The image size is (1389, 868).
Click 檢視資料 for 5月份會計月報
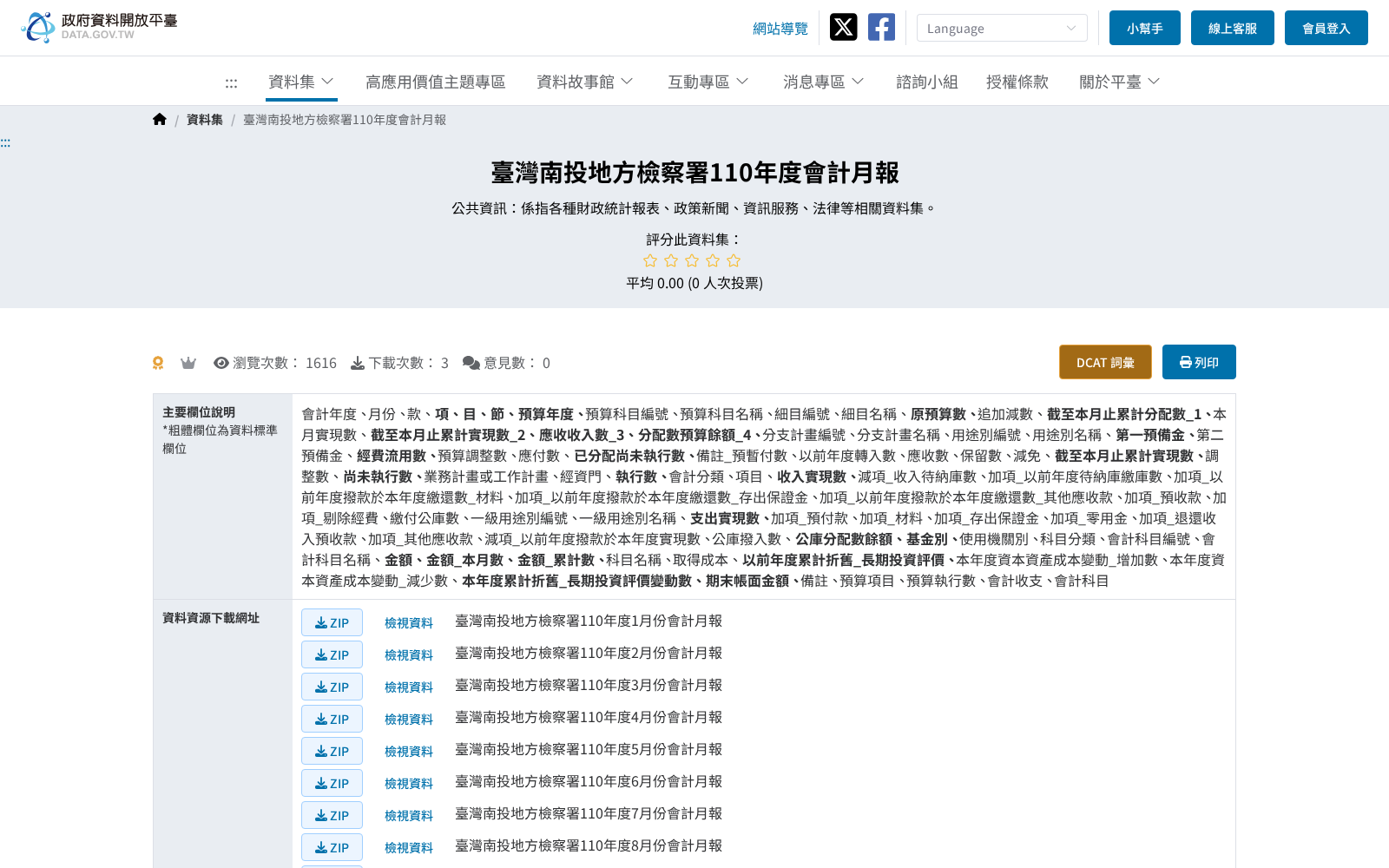click(x=409, y=751)
